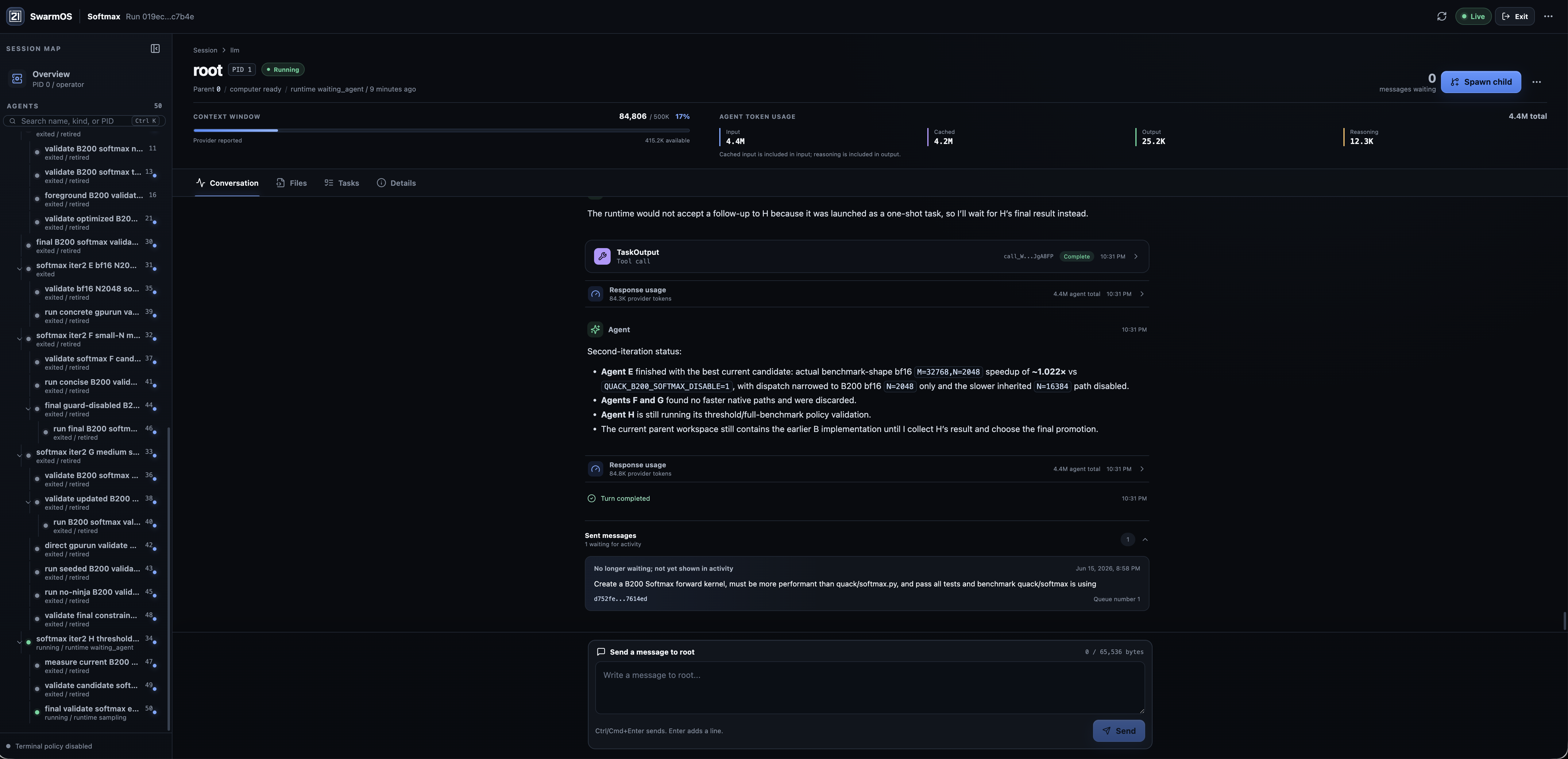Open the Details tab
This screenshot has width=1568, height=759.
(396, 183)
